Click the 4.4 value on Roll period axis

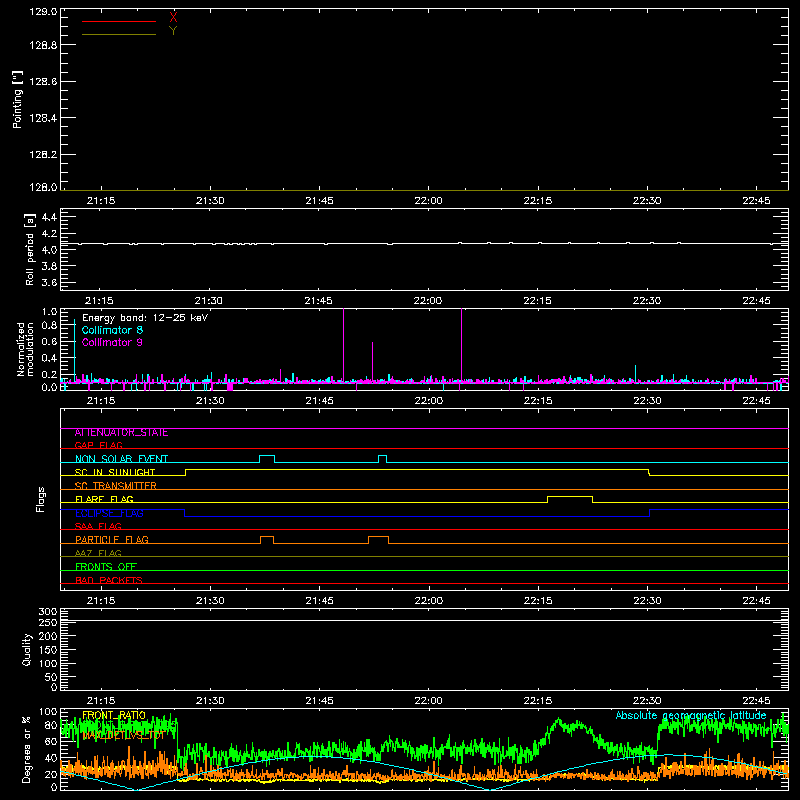49,217
